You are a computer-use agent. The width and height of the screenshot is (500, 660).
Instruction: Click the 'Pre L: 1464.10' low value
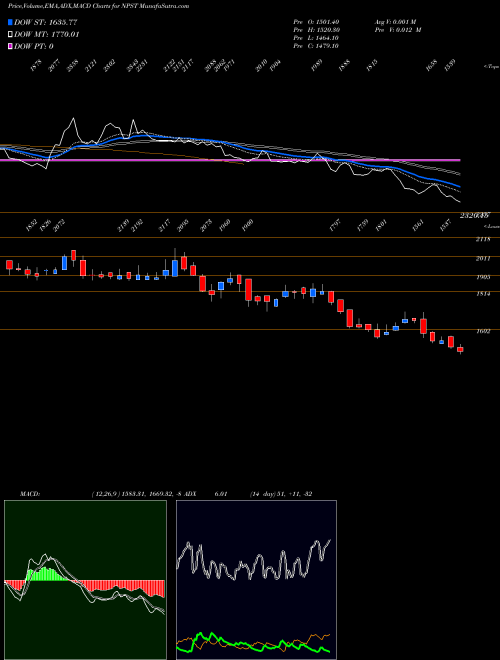tap(316, 38)
